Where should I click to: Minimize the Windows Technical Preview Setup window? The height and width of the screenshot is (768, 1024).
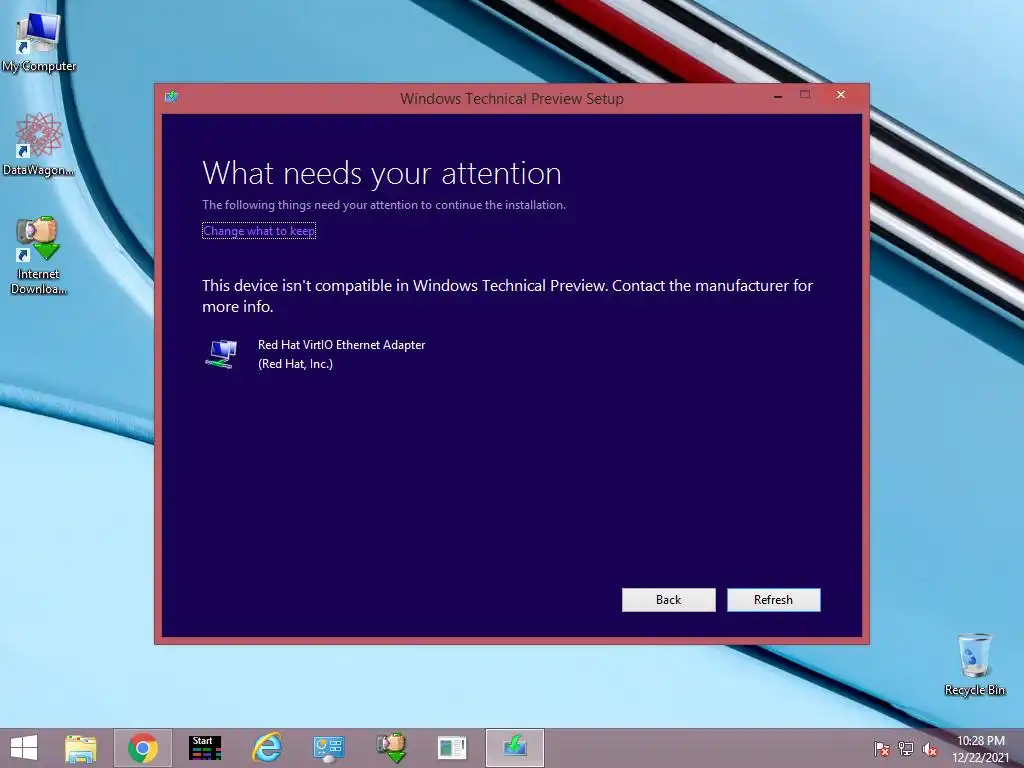pyautogui.click(x=778, y=96)
